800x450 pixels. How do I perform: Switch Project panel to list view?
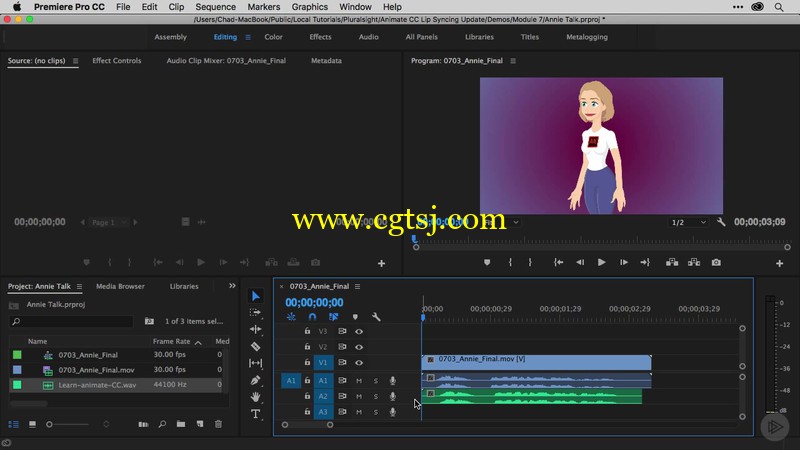[x=14, y=424]
